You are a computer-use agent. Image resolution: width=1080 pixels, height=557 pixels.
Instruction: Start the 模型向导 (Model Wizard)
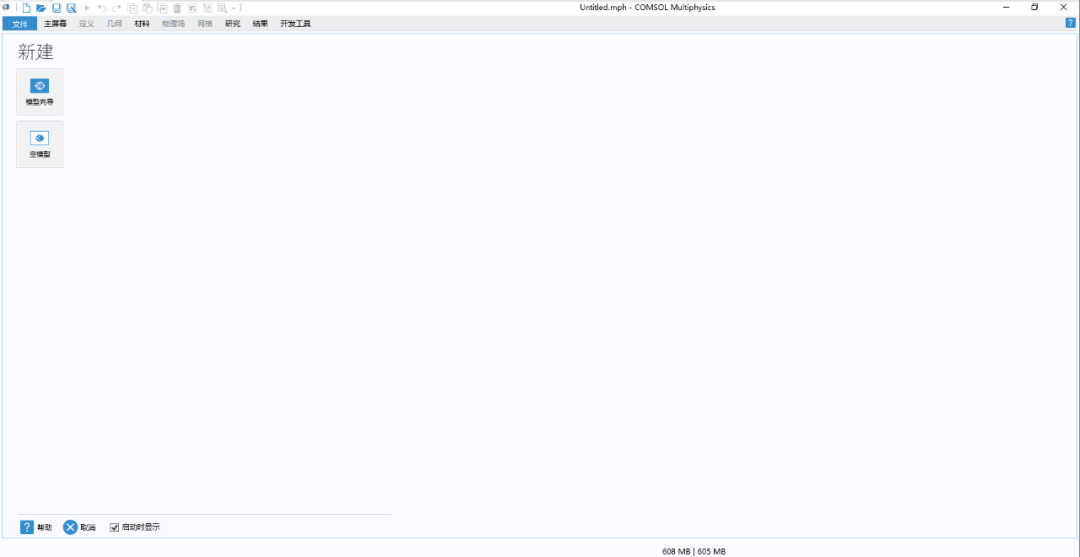point(40,92)
